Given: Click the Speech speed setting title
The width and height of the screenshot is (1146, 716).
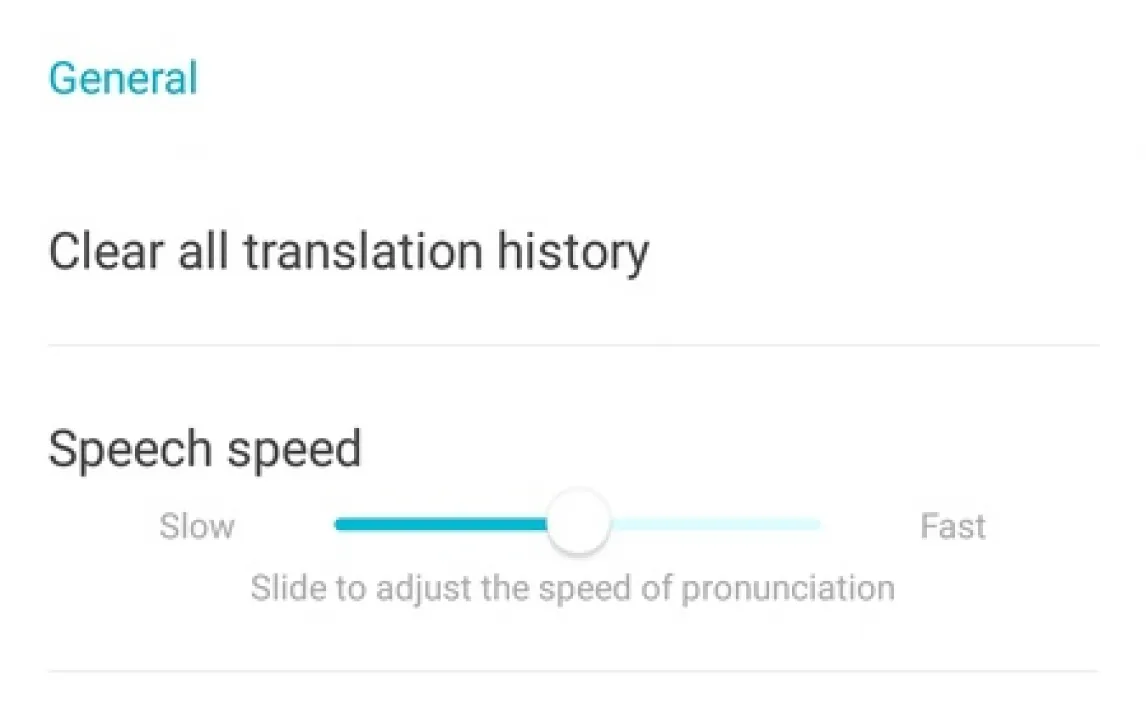Looking at the screenshot, I should coord(204,449).
